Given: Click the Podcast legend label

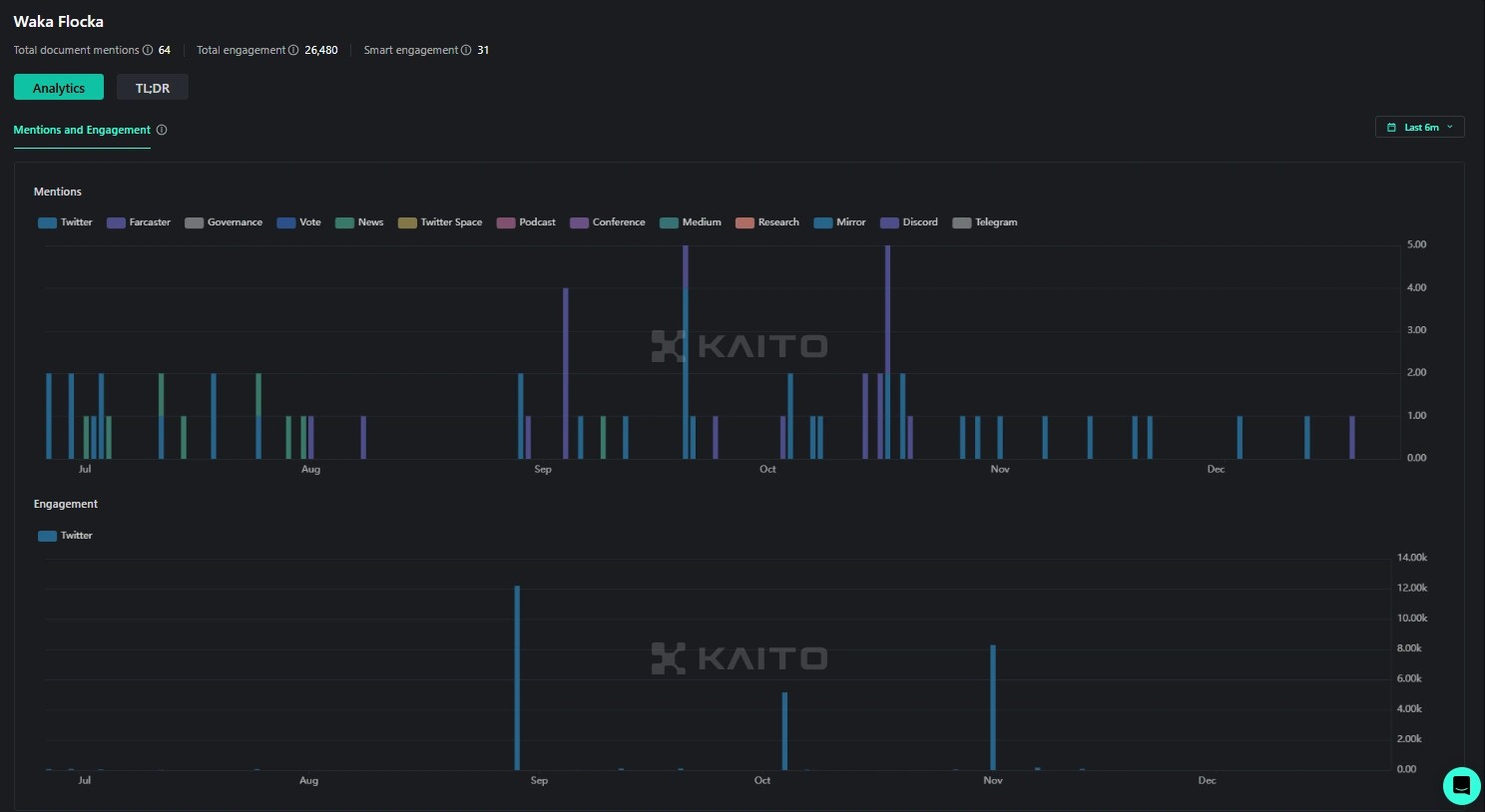Looking at the screenshot, I should (537, 222).
